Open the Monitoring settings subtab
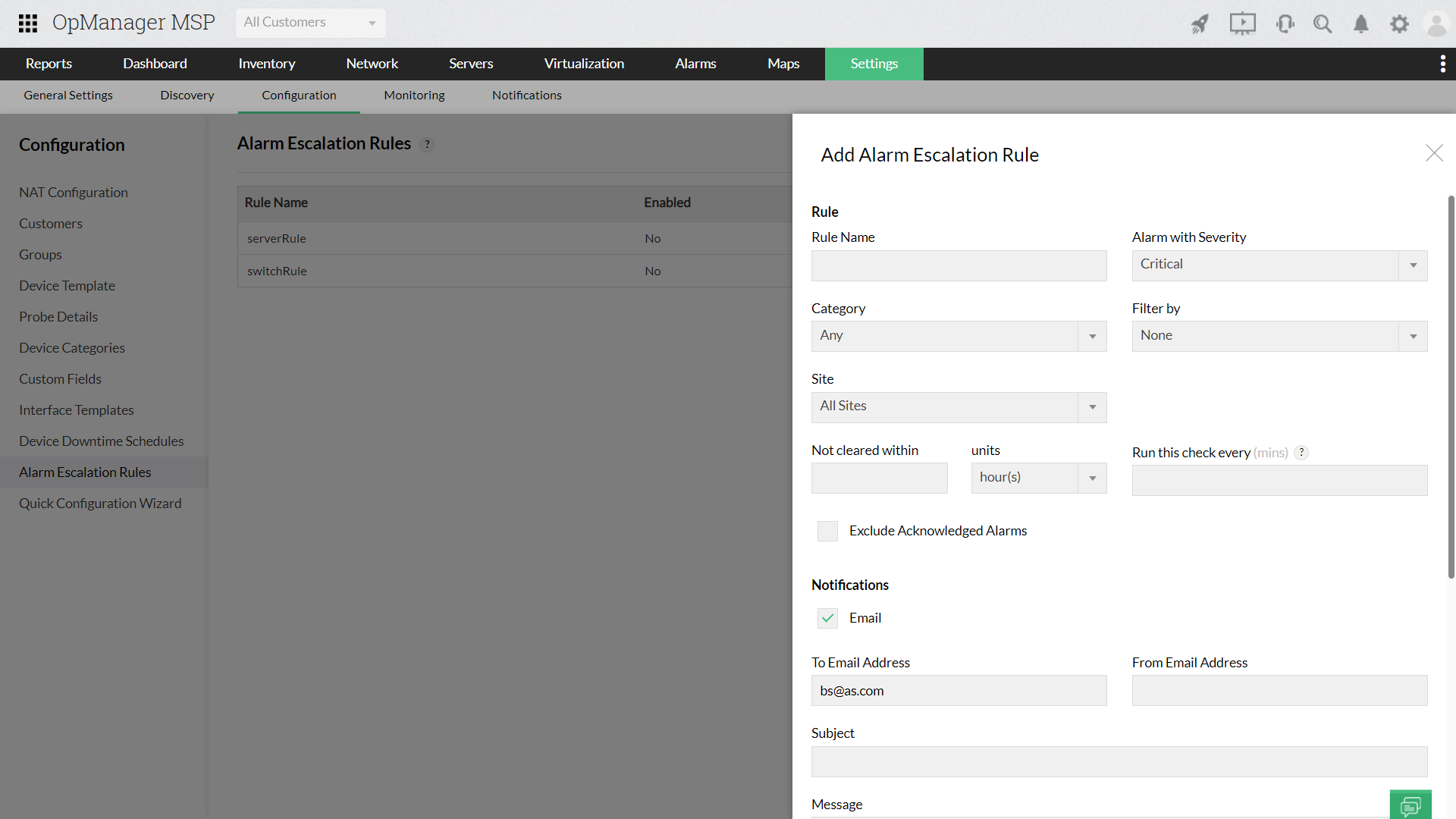Viewport: 1456px width, 819px height. [x=414, y=96]
